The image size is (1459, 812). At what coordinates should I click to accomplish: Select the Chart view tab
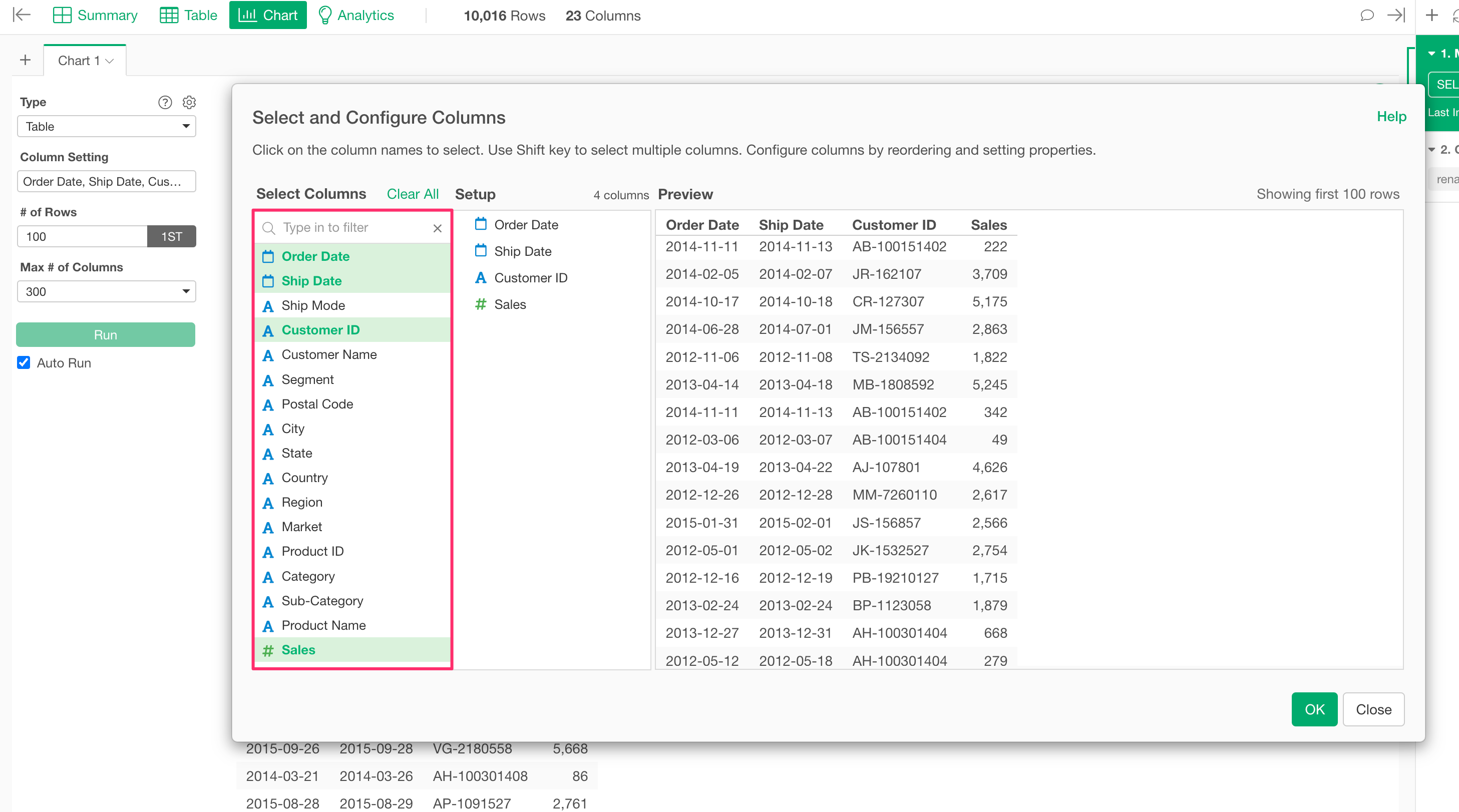tap(268, 16)
